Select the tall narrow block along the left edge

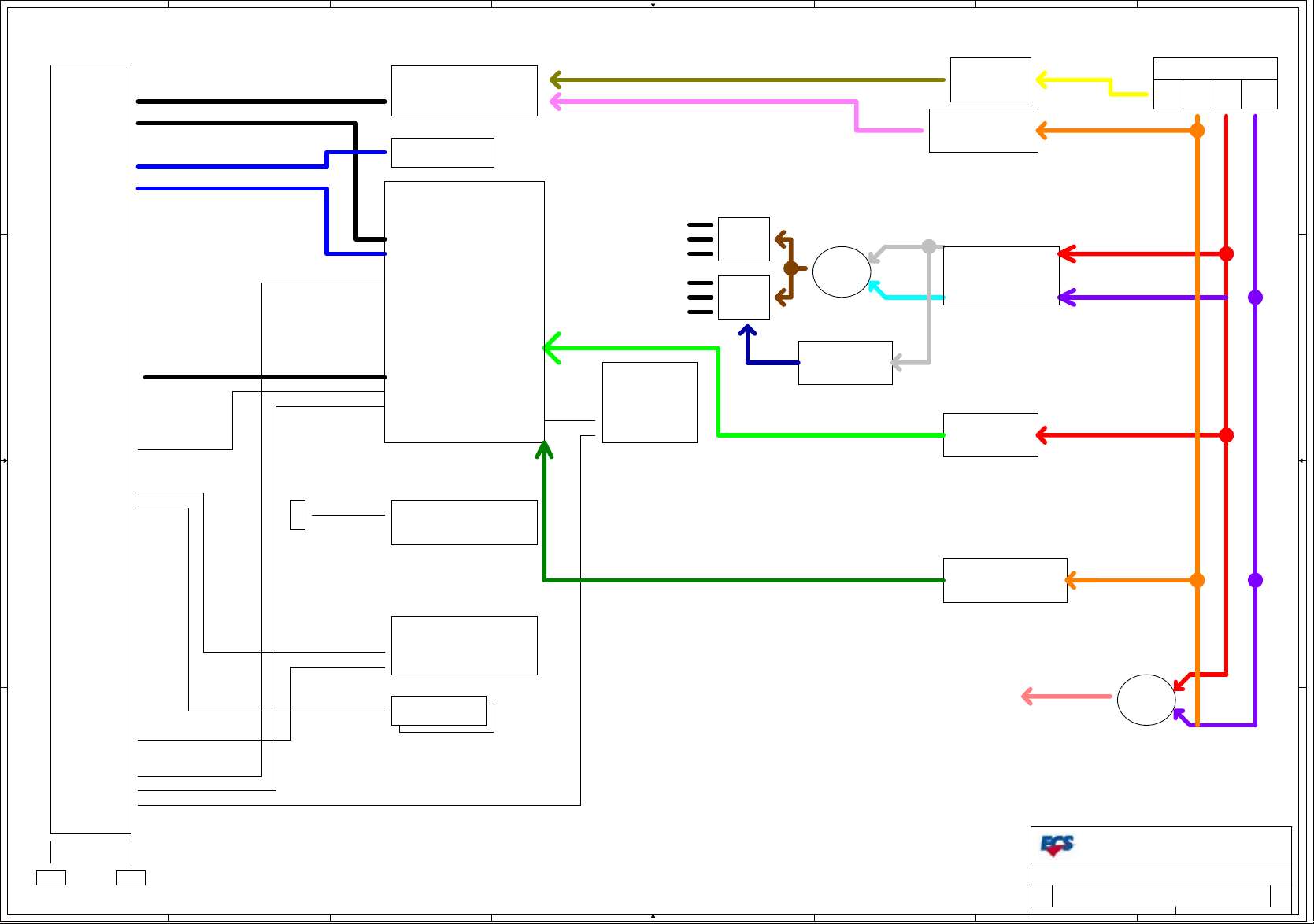(91, 449)
